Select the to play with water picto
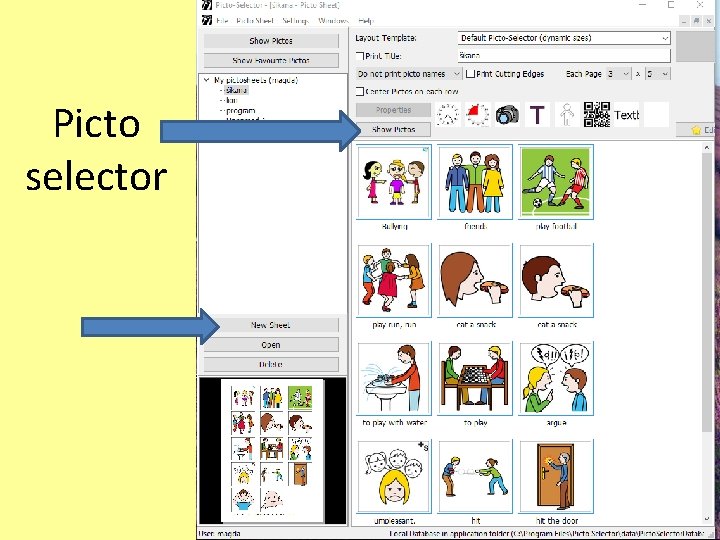The width and height of the screenshot is (720, 540). click(x=394, y=378)
